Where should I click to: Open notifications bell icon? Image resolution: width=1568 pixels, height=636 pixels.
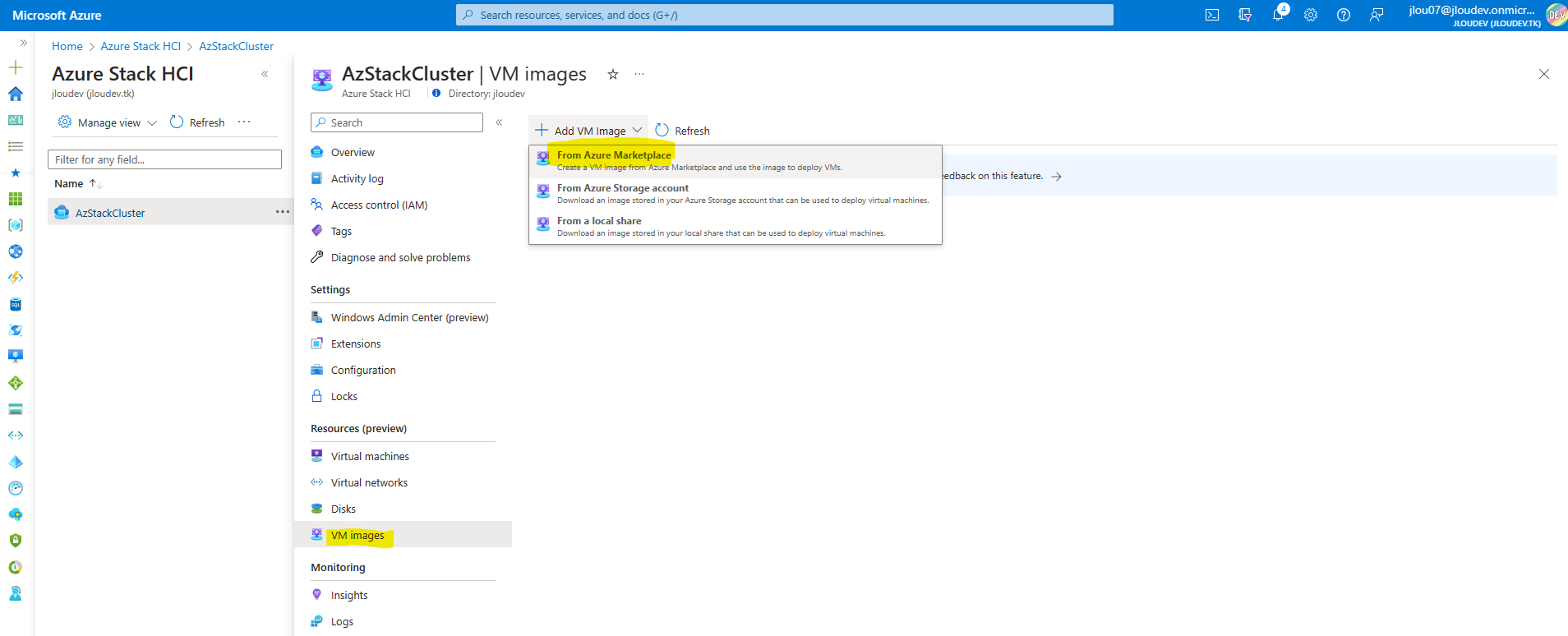[1278, 15]
